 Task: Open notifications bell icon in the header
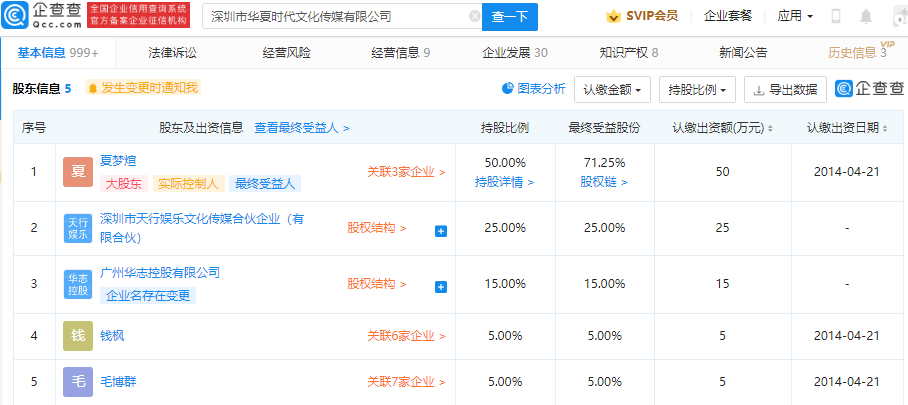[x=866, y=16]
